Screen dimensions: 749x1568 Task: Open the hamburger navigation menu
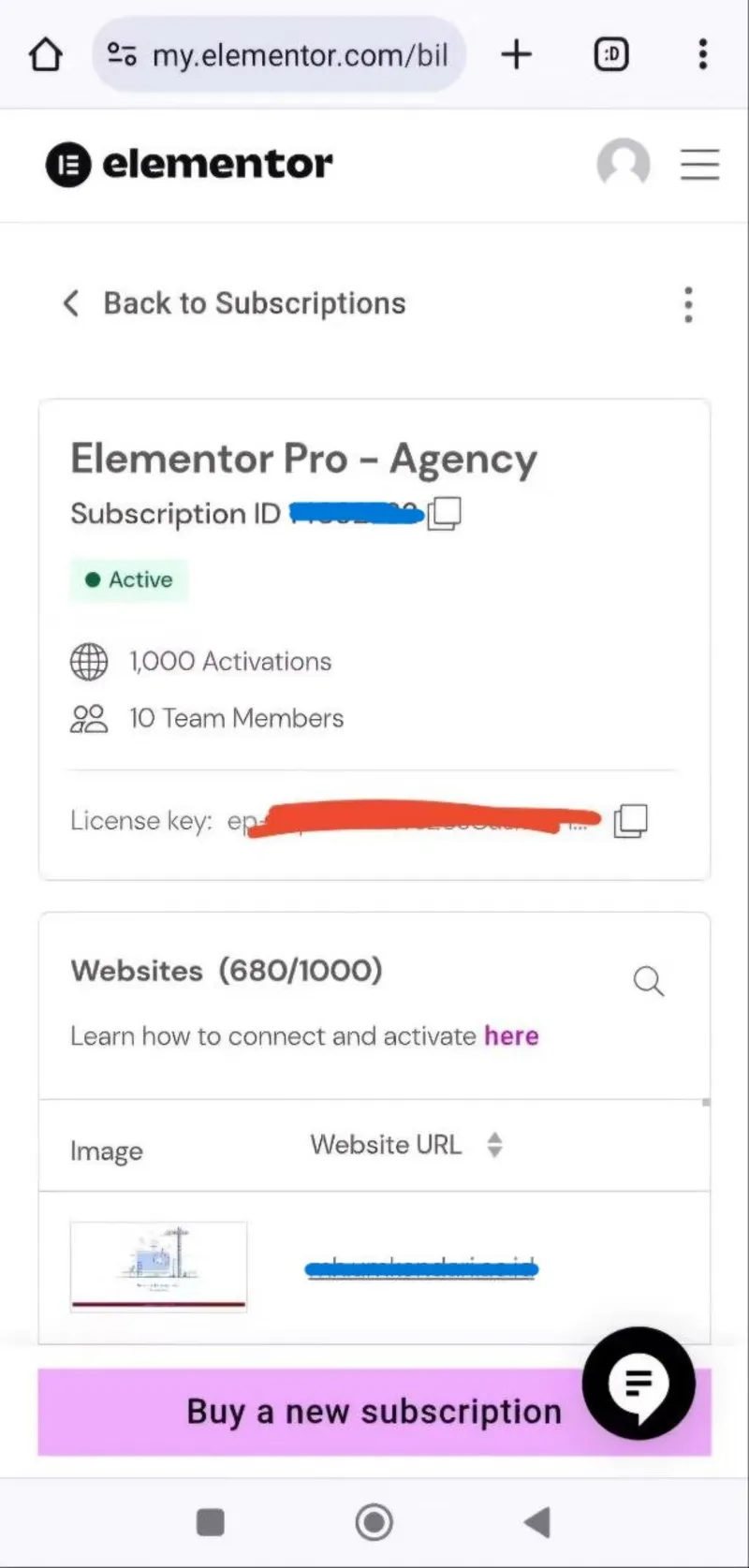pyautogui.click(x=699, y=165)
